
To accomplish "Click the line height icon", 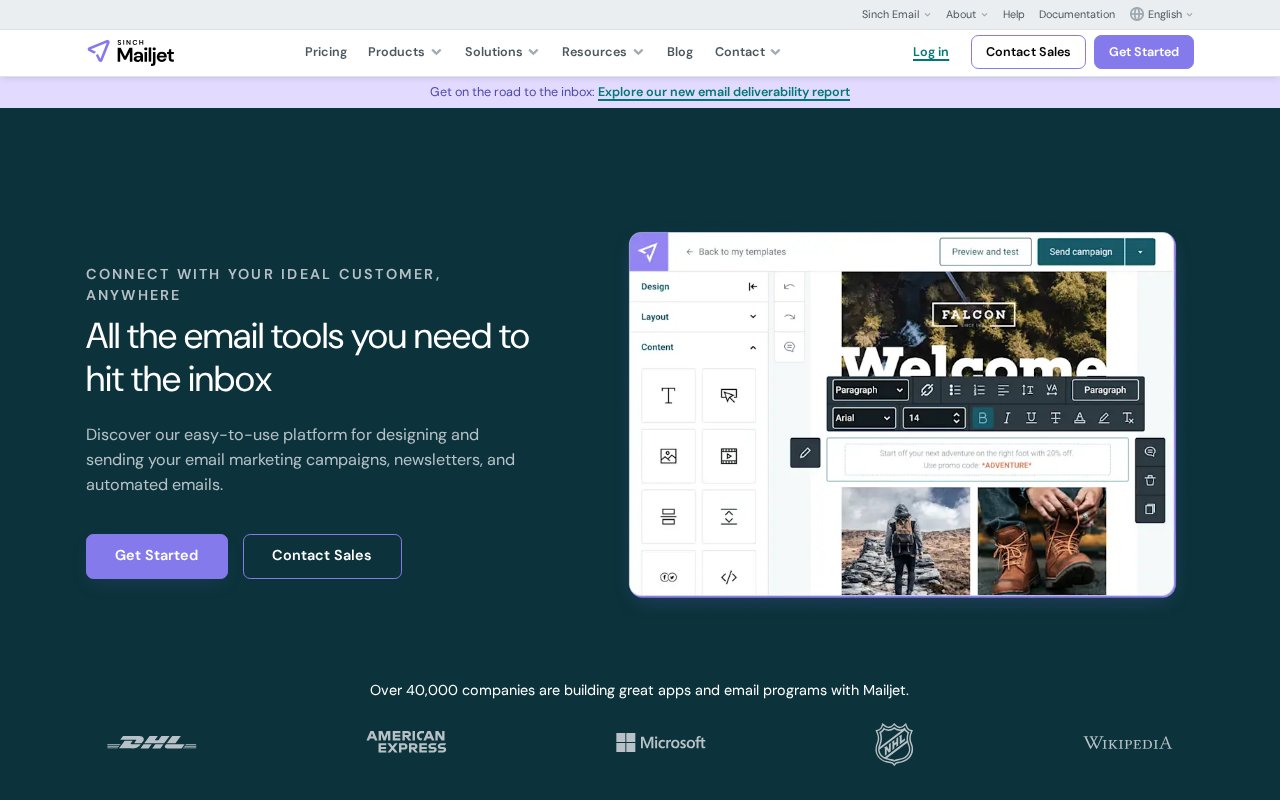I will (x=1027, y=390).
